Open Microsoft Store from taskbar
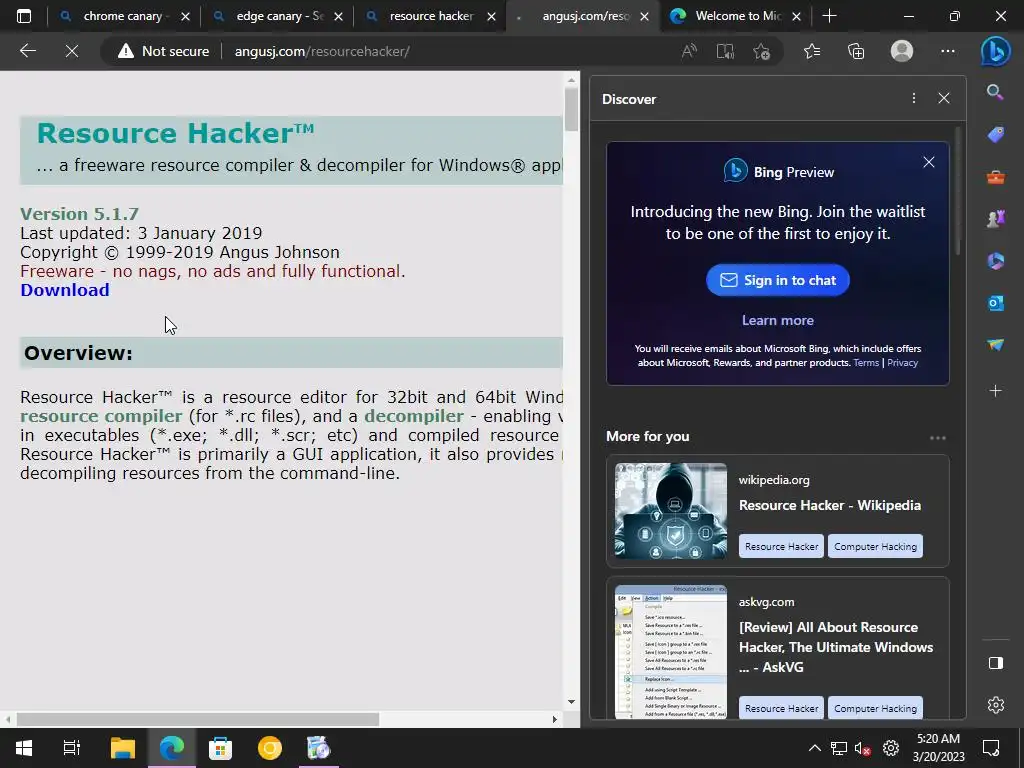Image resolution: width=1024 pixels, height=768 pixels. click(220, 748)
